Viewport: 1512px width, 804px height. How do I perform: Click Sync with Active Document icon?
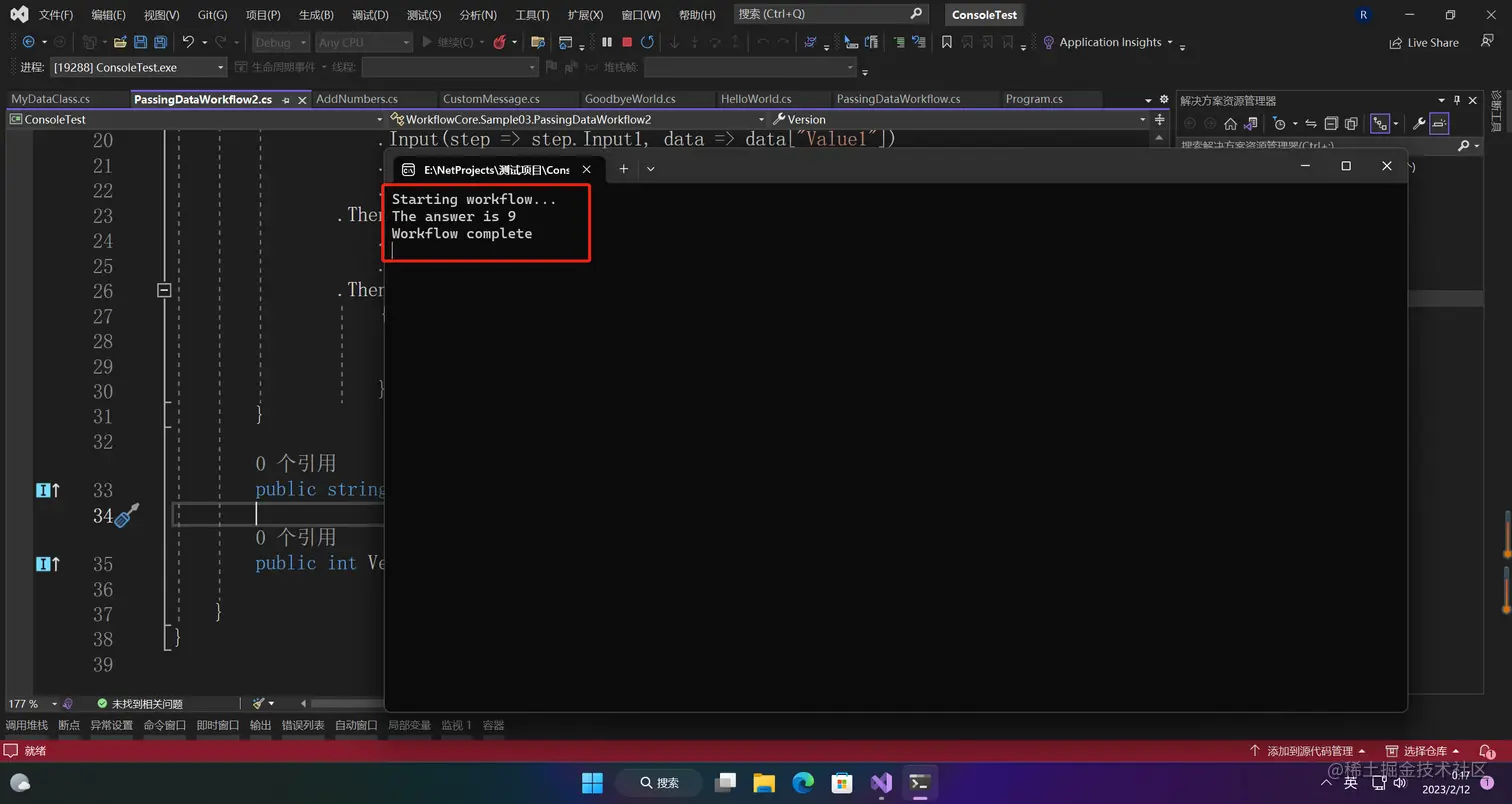[1310, 124]
